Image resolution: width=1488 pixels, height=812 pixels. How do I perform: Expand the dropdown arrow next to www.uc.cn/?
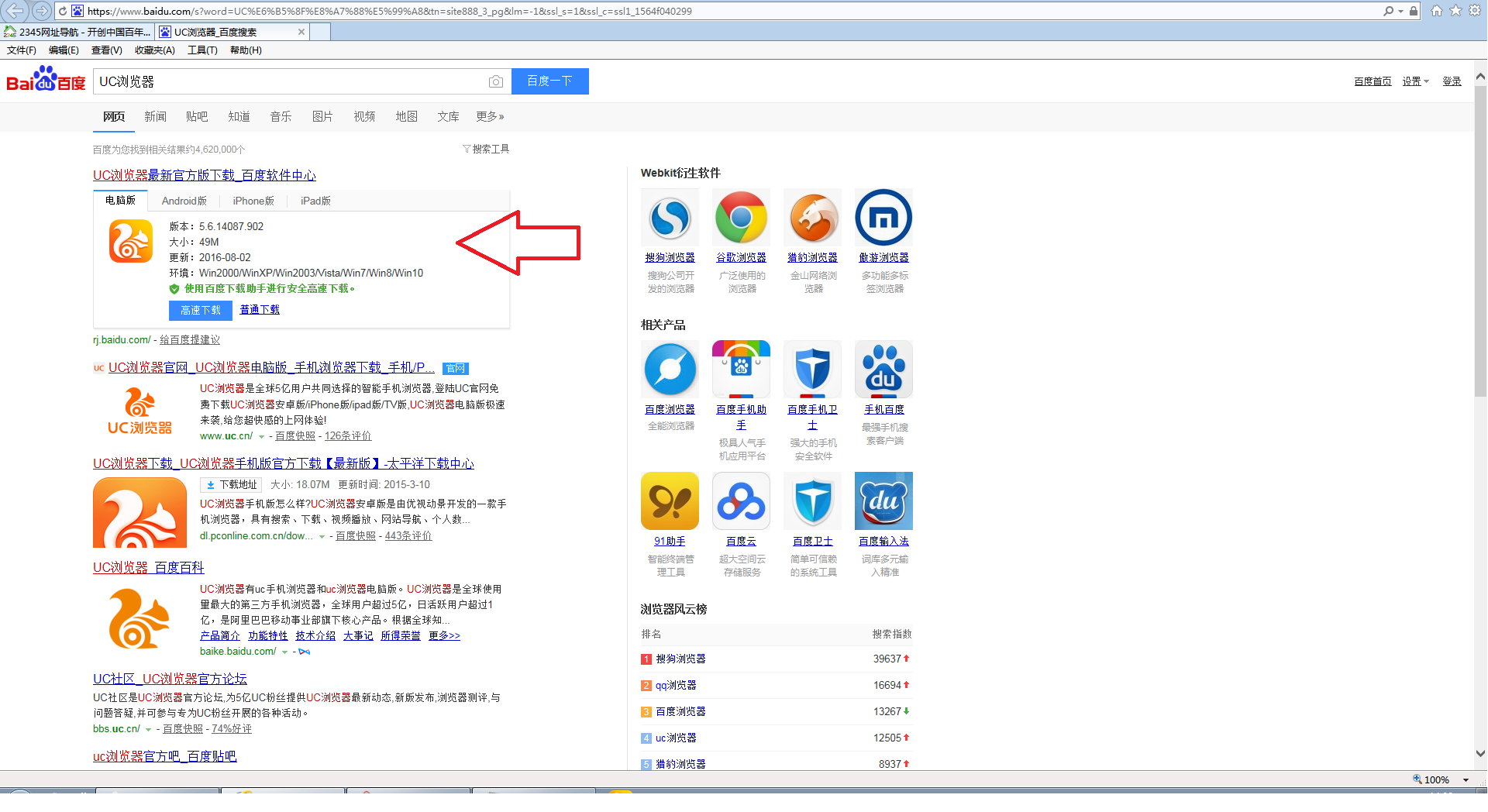tap(261, 437)
